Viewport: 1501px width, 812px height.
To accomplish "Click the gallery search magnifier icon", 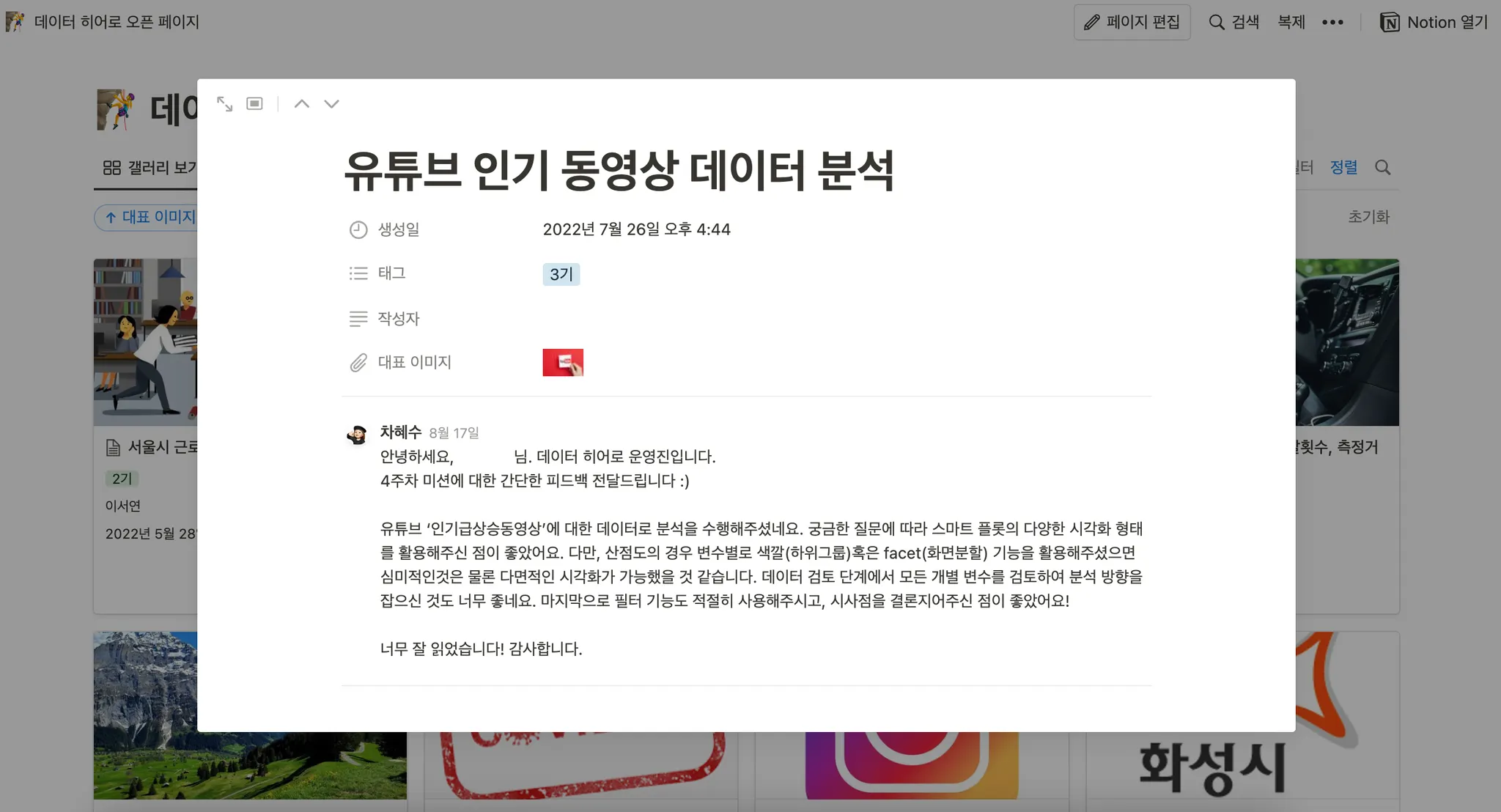I will 1382,167.
